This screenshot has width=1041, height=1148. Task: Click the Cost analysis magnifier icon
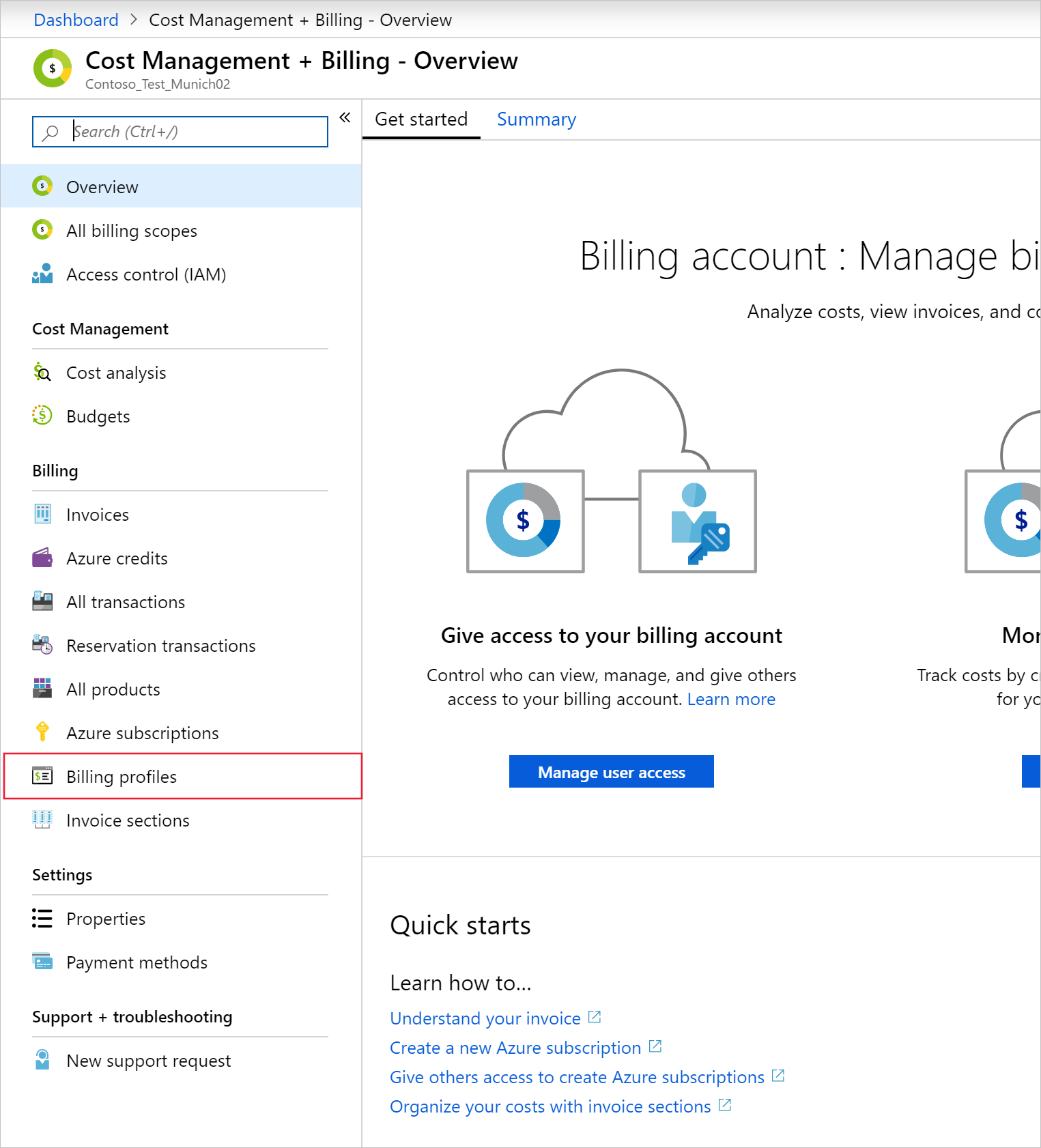point(42,373)
